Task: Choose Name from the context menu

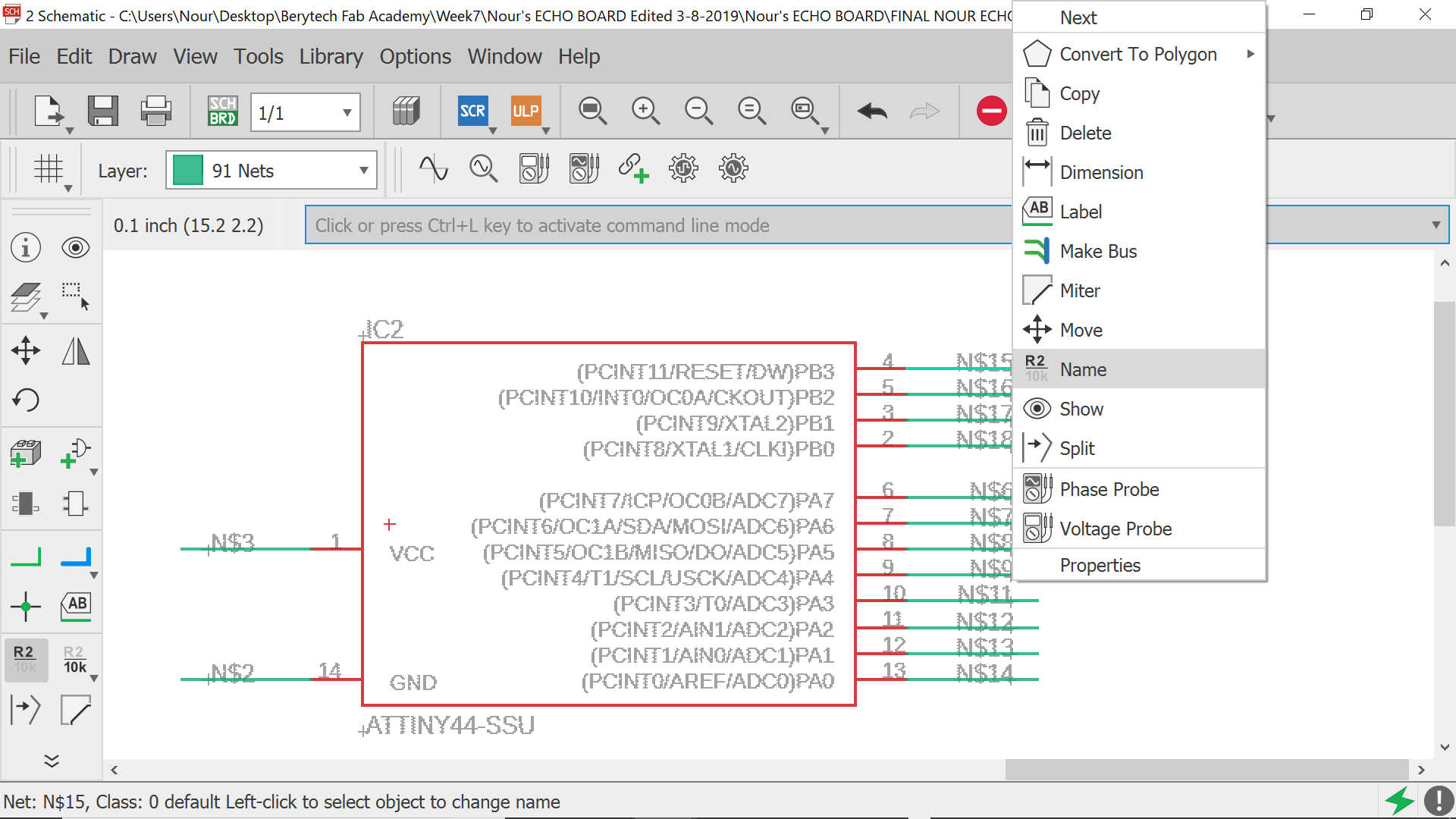Action: pyautogui.click(x=1083, y=369)
